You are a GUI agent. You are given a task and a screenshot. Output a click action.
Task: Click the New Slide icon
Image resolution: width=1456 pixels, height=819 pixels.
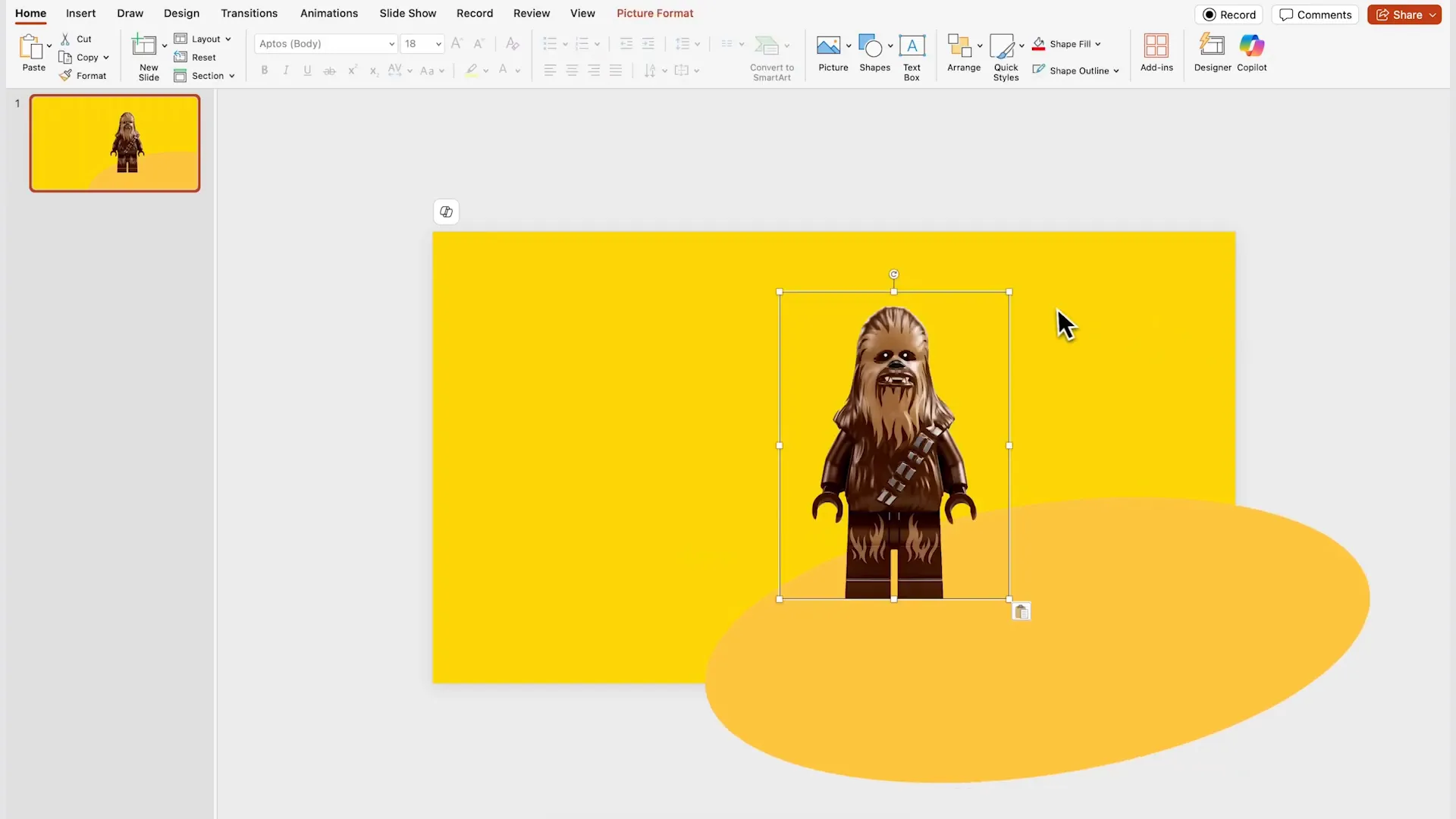coord(144,45)
